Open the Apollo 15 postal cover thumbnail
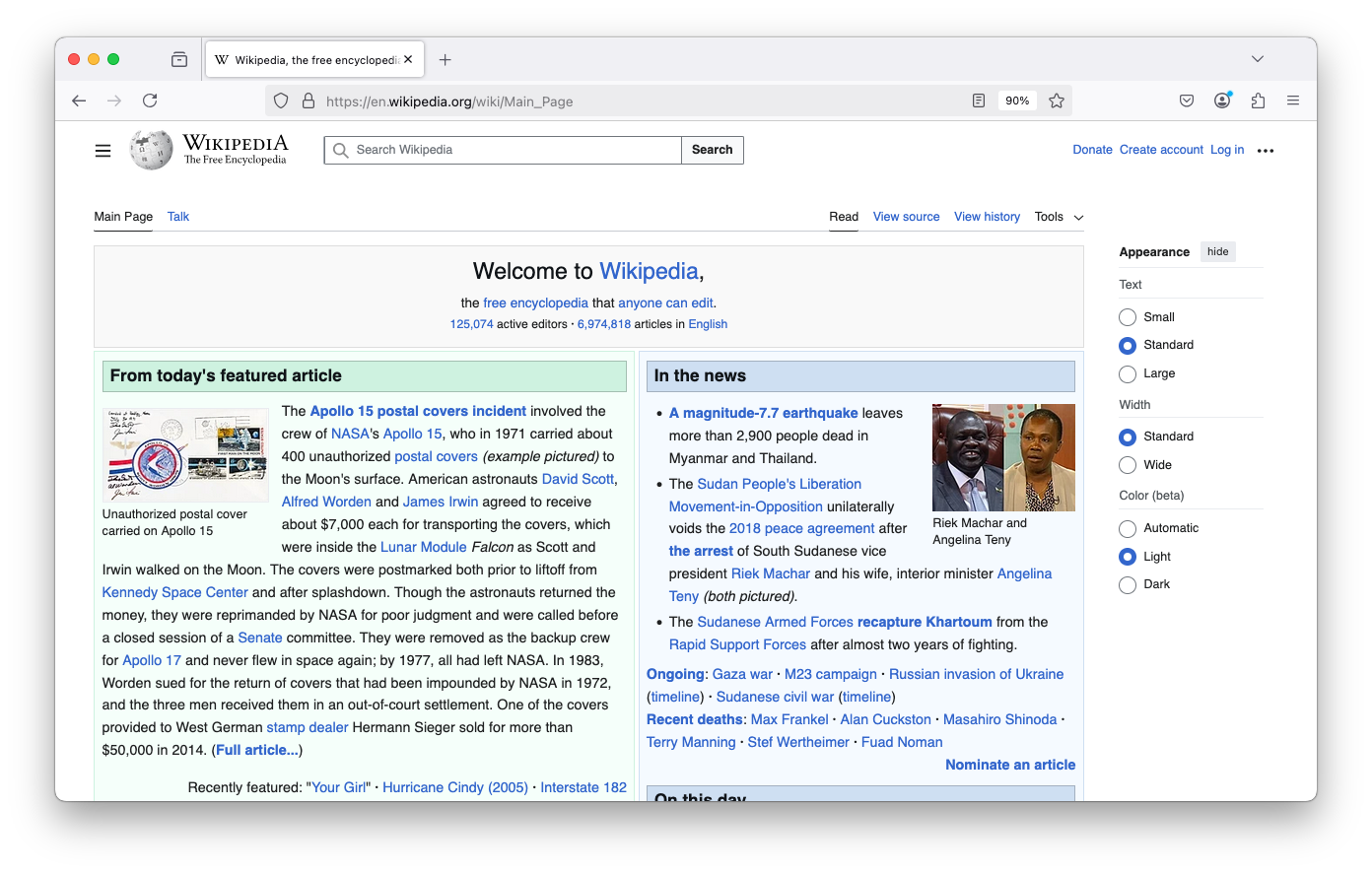Image resolution: width=1372 pixels, height=874 pixels. tap(185, 455)
